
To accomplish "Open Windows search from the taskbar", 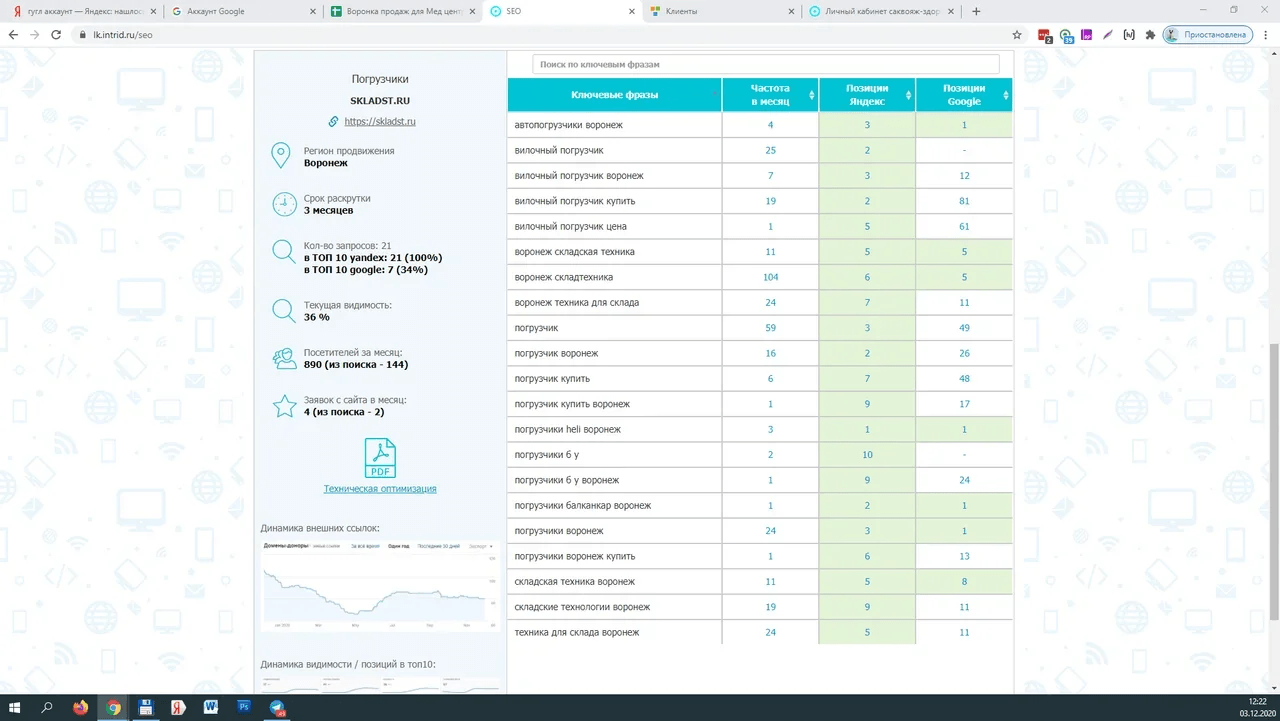I will click(x=47, y=708).
